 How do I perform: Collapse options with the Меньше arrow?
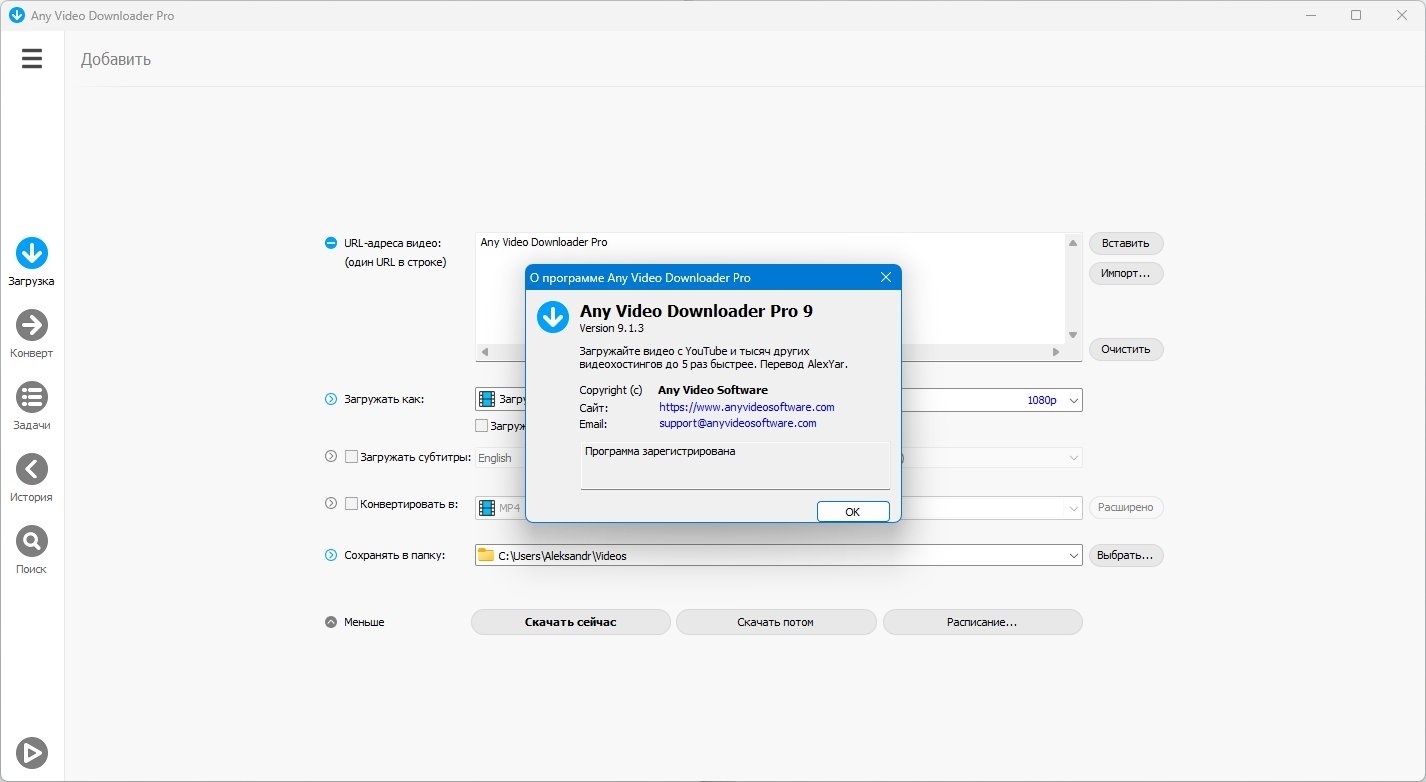[x=331, y=622]
